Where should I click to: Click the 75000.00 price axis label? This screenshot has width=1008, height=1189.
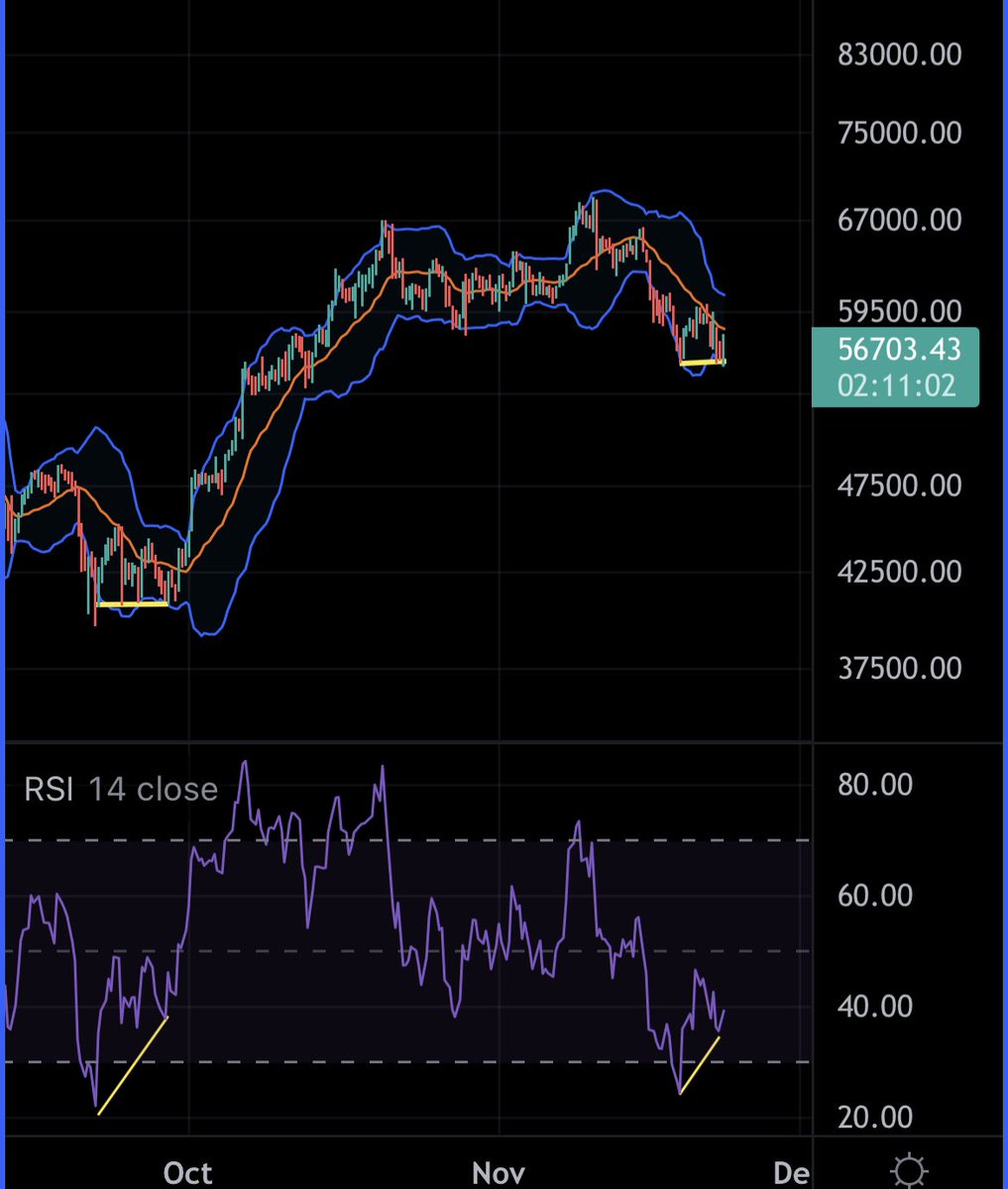click(x=899, y=132)
